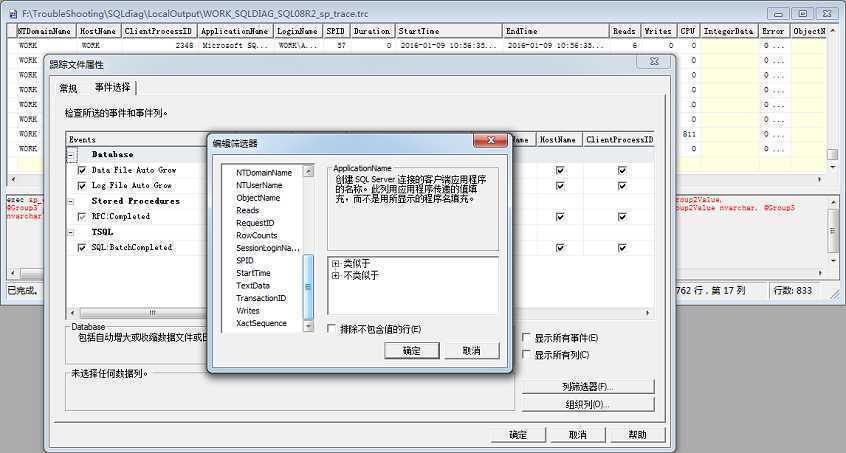Enable the show all columns checkbox
This screenshot has width=846, height=453.
[x=526, y=354]
